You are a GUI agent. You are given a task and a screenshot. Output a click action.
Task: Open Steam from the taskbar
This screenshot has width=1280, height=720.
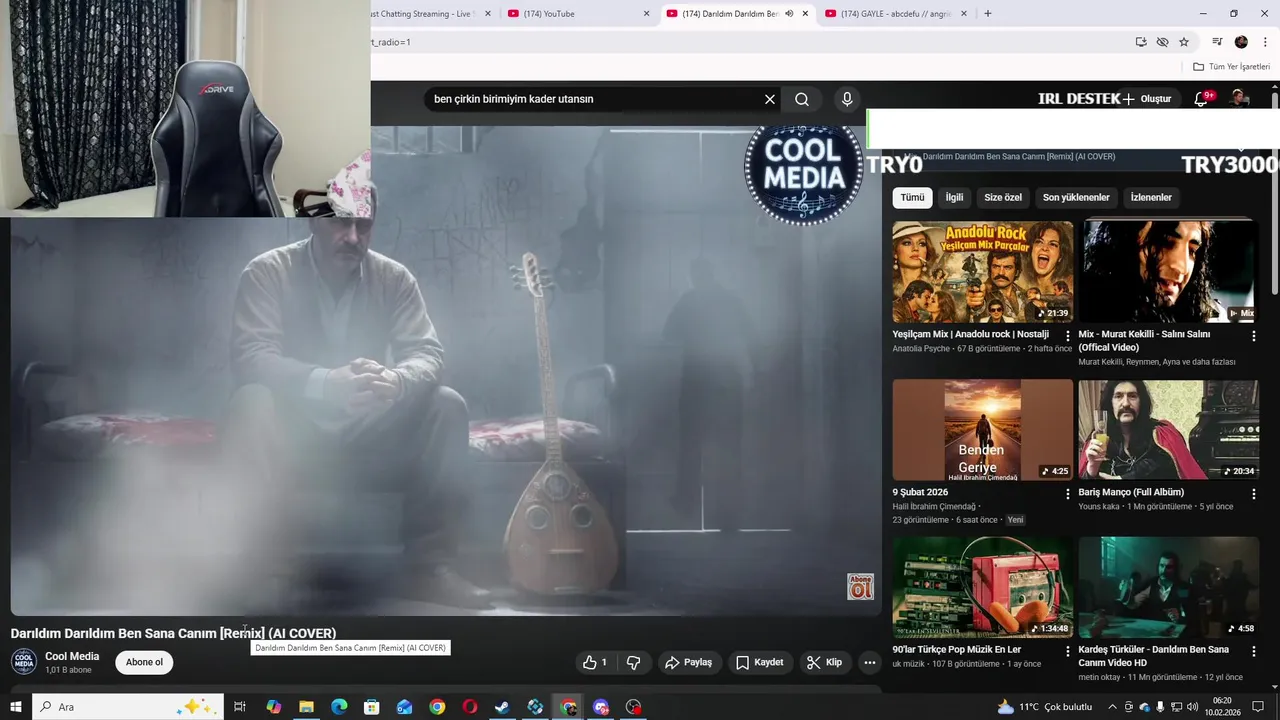[x=503, y=707]
